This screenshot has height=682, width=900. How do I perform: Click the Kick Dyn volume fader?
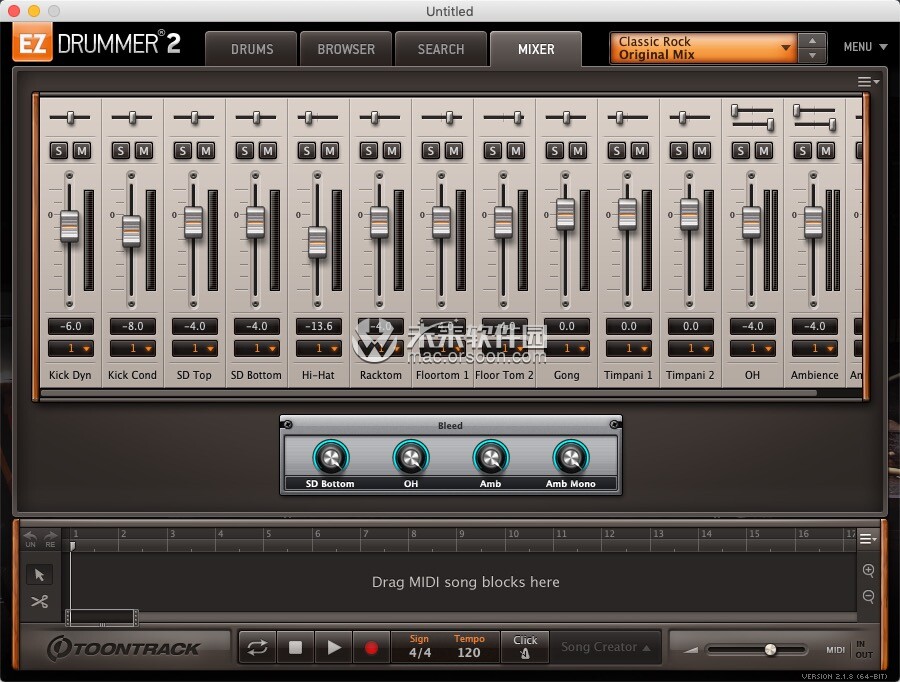click(69, 226)
